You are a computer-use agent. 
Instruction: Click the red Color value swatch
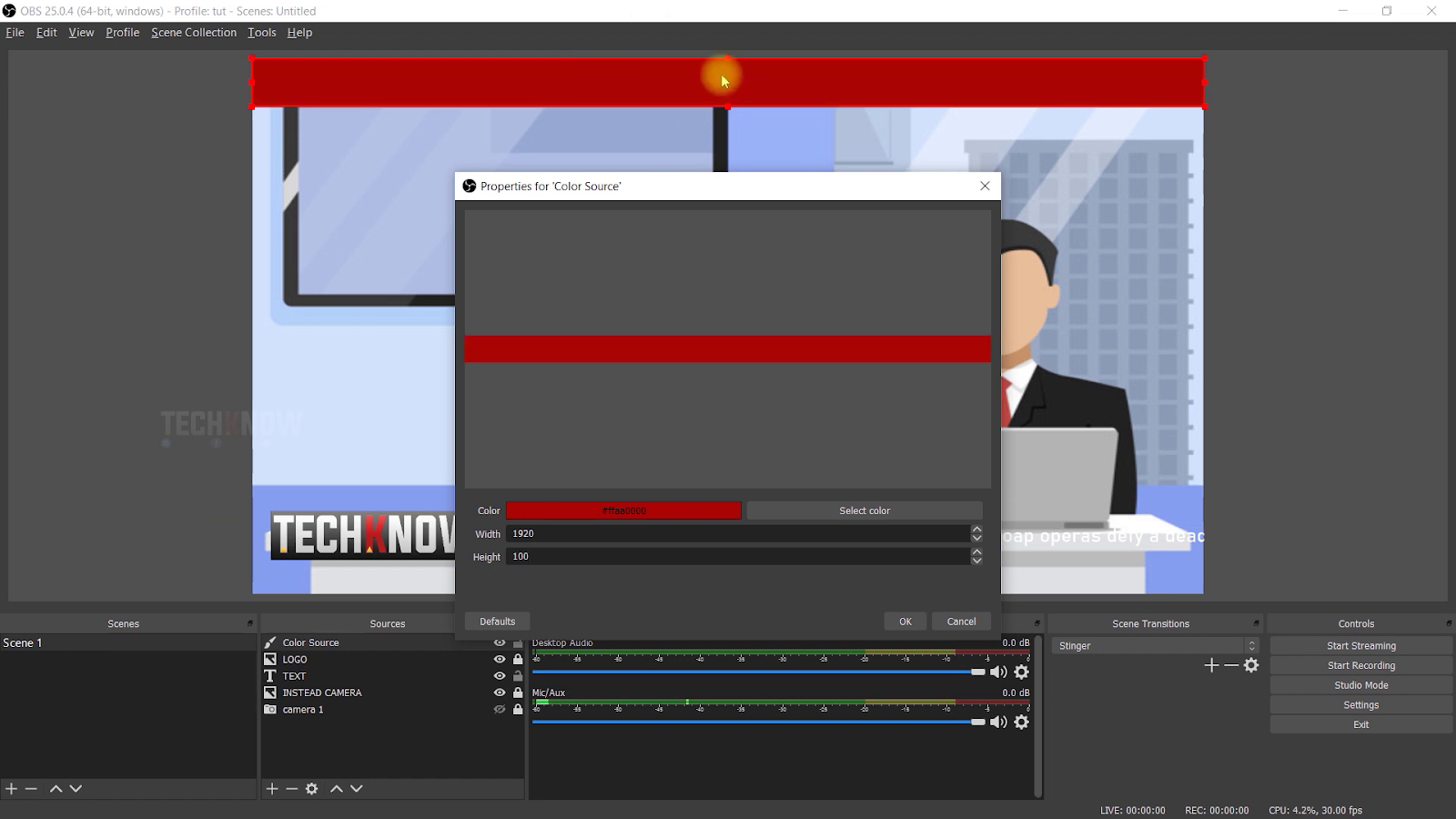[623, 511]
